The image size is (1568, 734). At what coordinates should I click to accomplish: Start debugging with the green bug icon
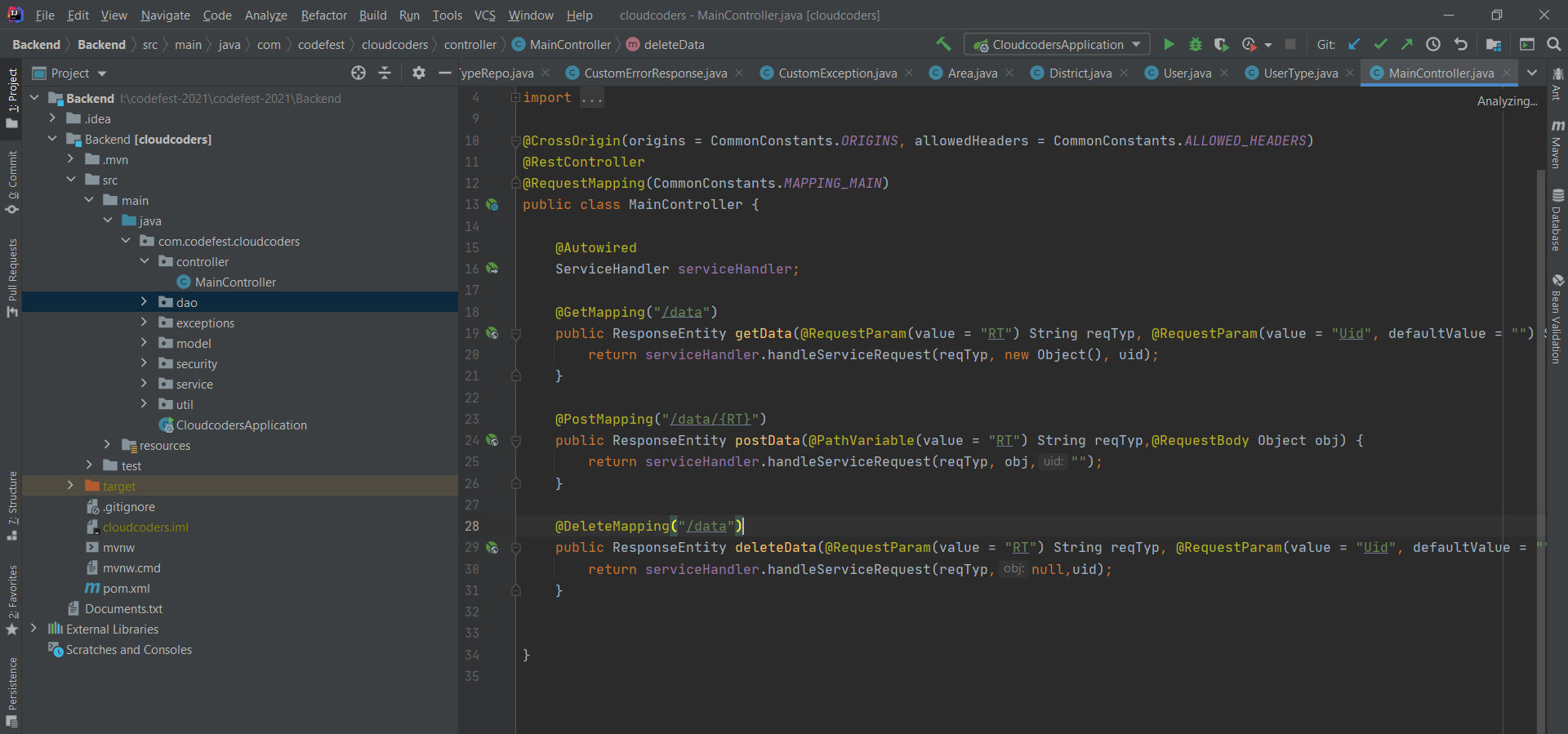tap(1195, 45)
